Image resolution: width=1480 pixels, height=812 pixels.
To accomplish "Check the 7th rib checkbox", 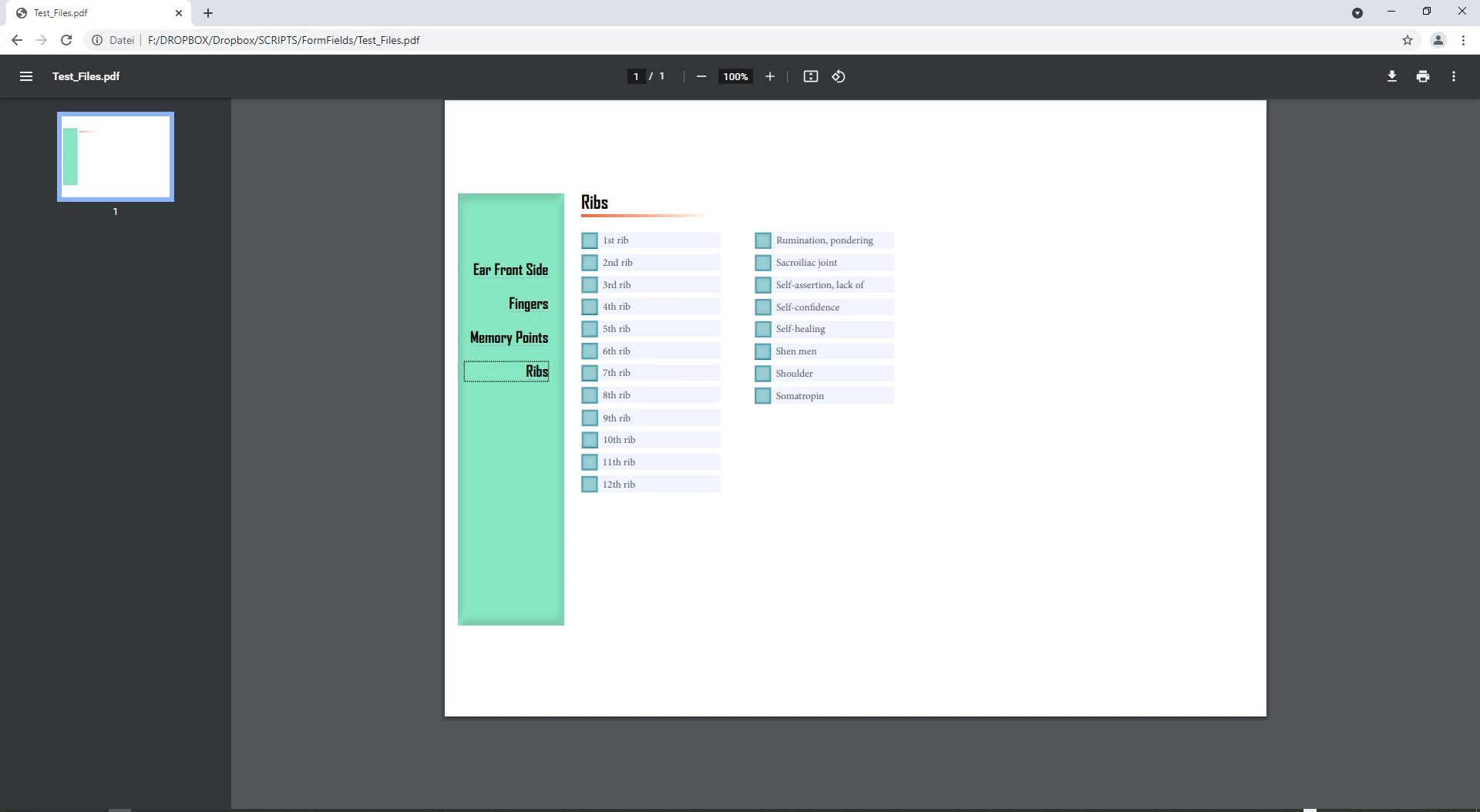I will (590, 373).
